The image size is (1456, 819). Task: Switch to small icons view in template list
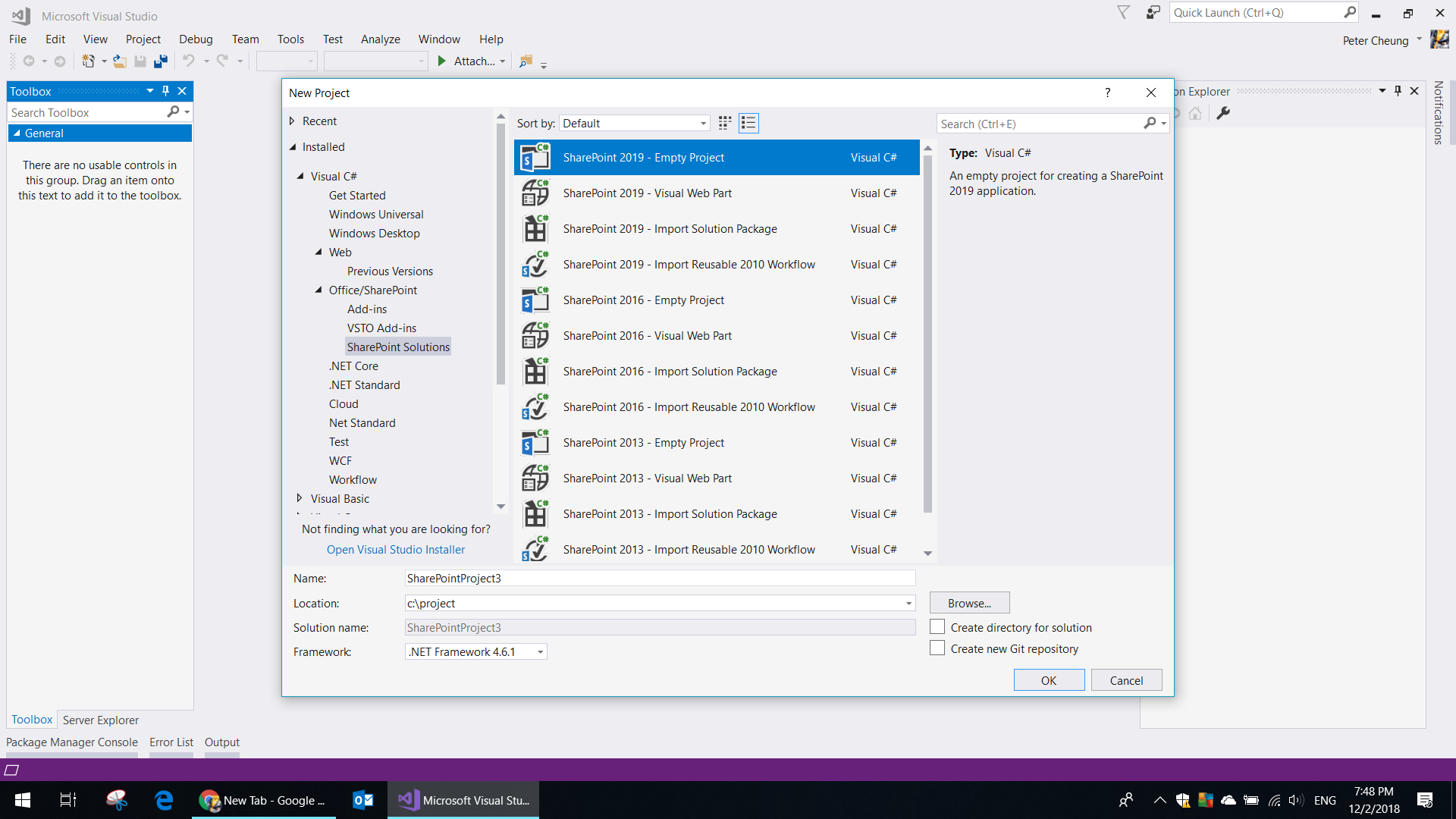point(725,123)
